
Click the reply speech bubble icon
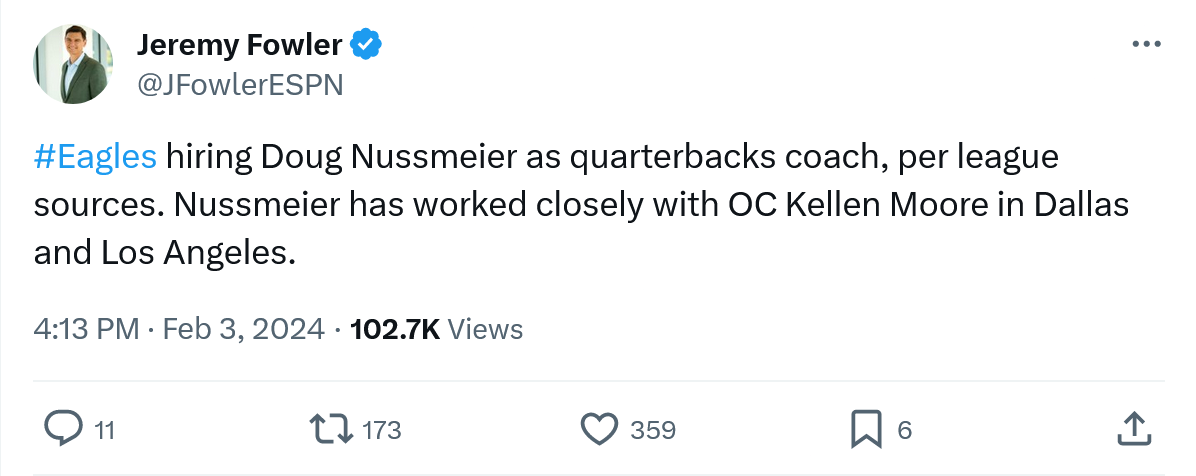(64, 429)
